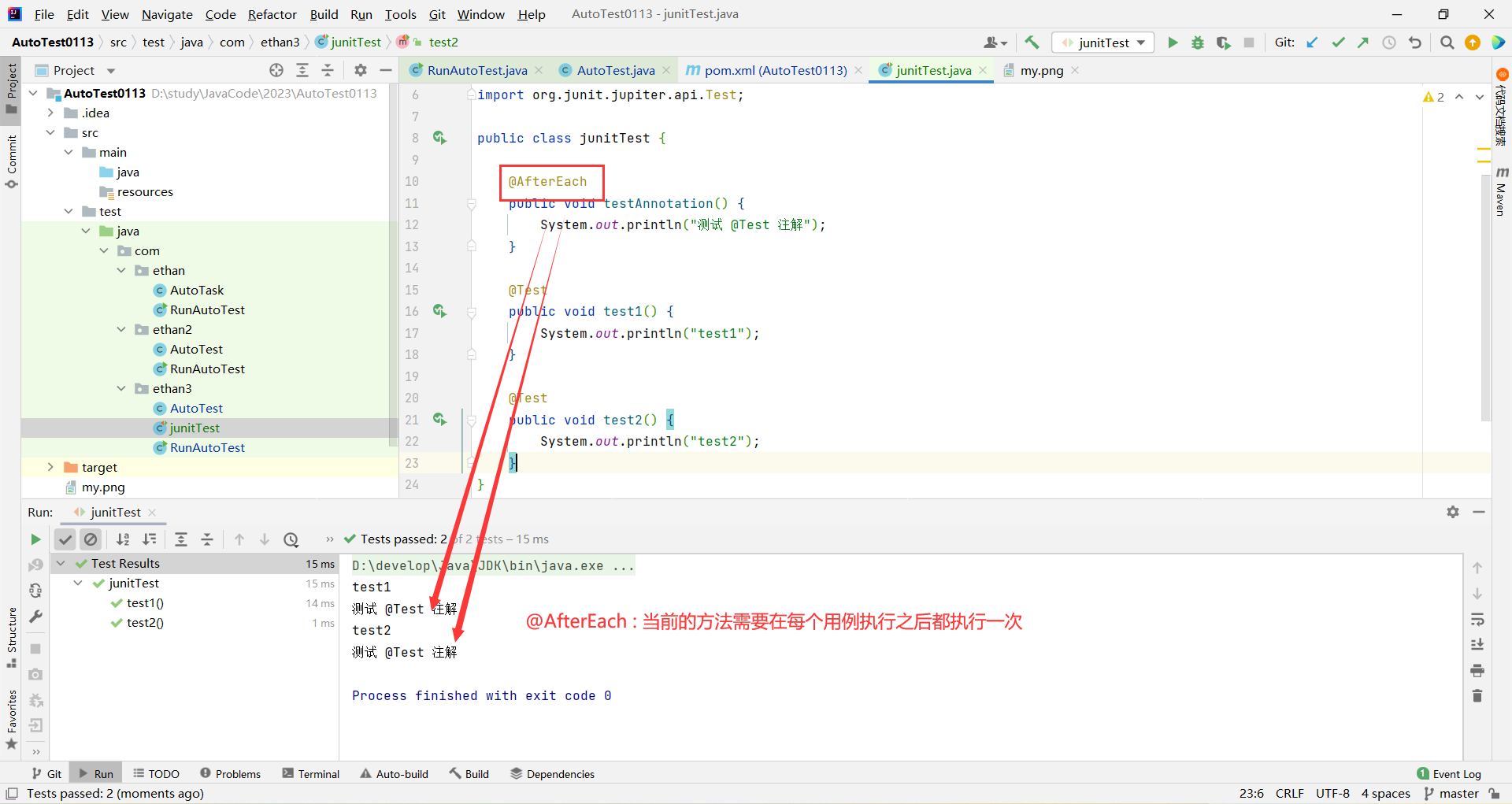Close the junitTest.java tab

(983, 70)
